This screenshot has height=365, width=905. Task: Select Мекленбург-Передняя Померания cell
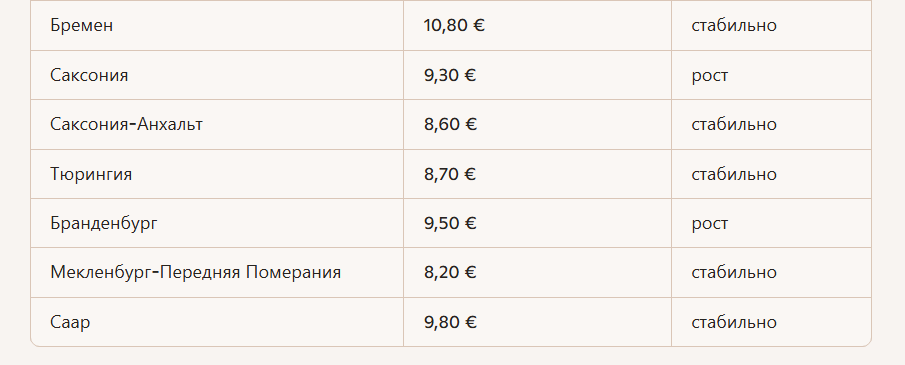tap(195, 272)
